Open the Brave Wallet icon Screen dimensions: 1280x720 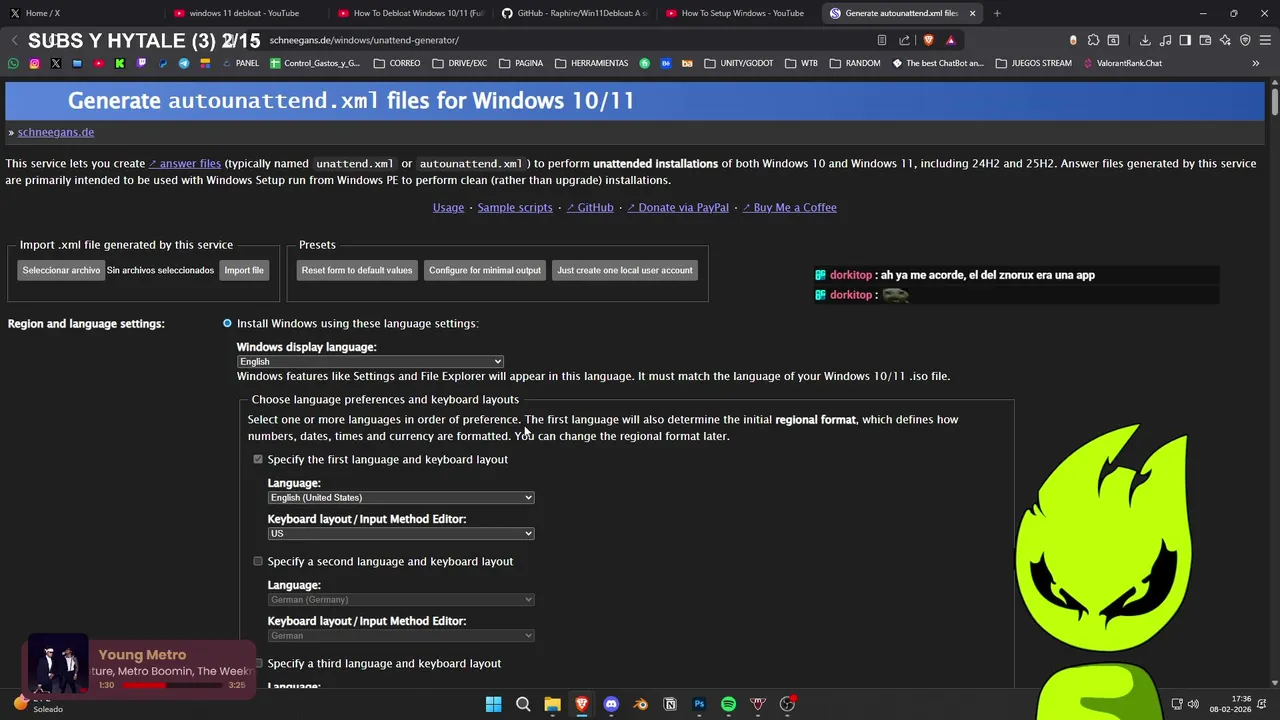(x=1205, y=40)
